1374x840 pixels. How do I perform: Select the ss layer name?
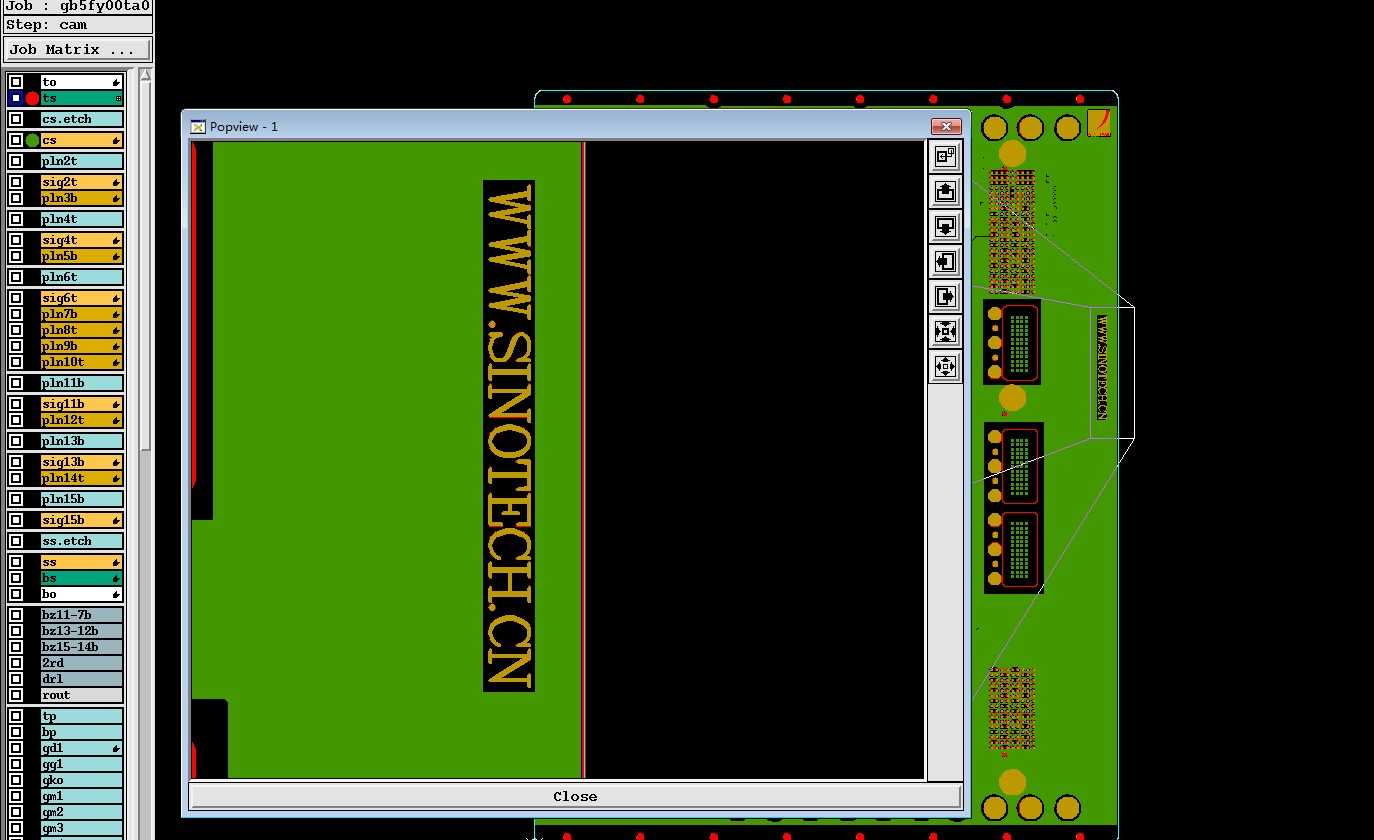coord(82,562)
